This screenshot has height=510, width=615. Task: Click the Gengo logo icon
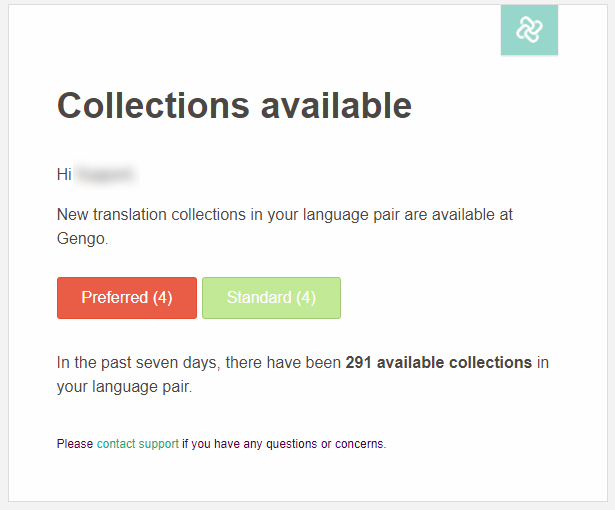point(529,29)
